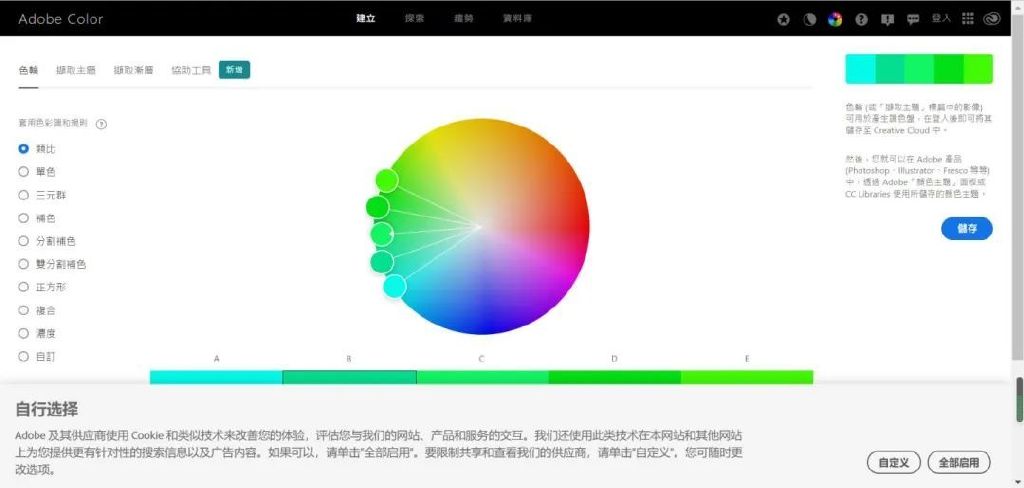Screen dimensions: 1024x488
Task: Click the palette preview strip above the description
Action: point(919,69)
